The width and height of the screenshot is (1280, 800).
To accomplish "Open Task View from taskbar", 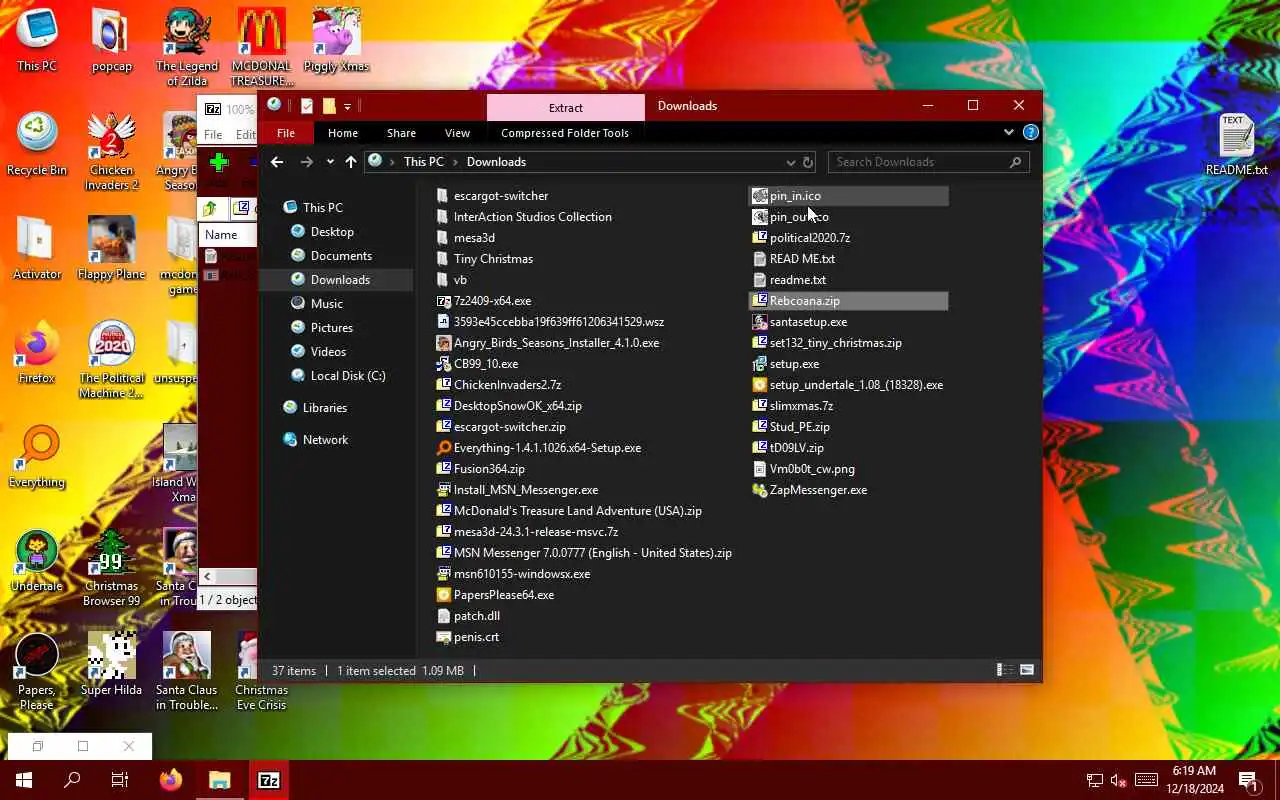I will [x=120, y=780].
